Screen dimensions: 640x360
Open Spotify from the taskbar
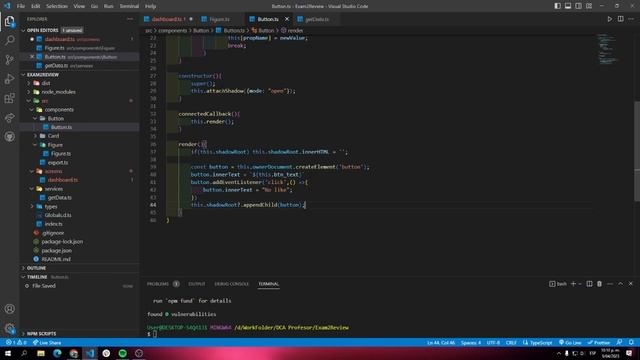[122, 353]
